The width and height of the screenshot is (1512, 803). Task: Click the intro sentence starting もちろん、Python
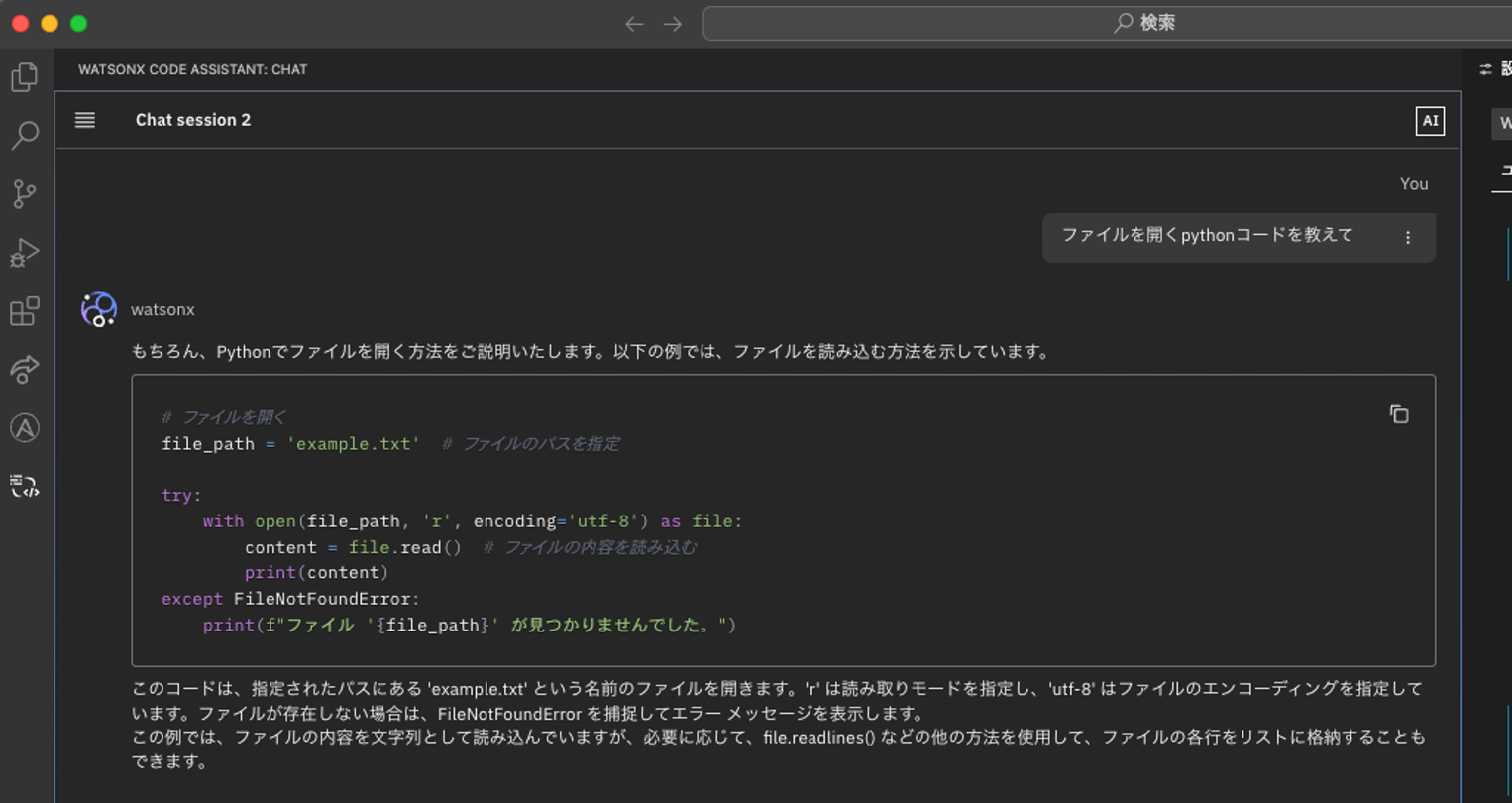[592, 351]
